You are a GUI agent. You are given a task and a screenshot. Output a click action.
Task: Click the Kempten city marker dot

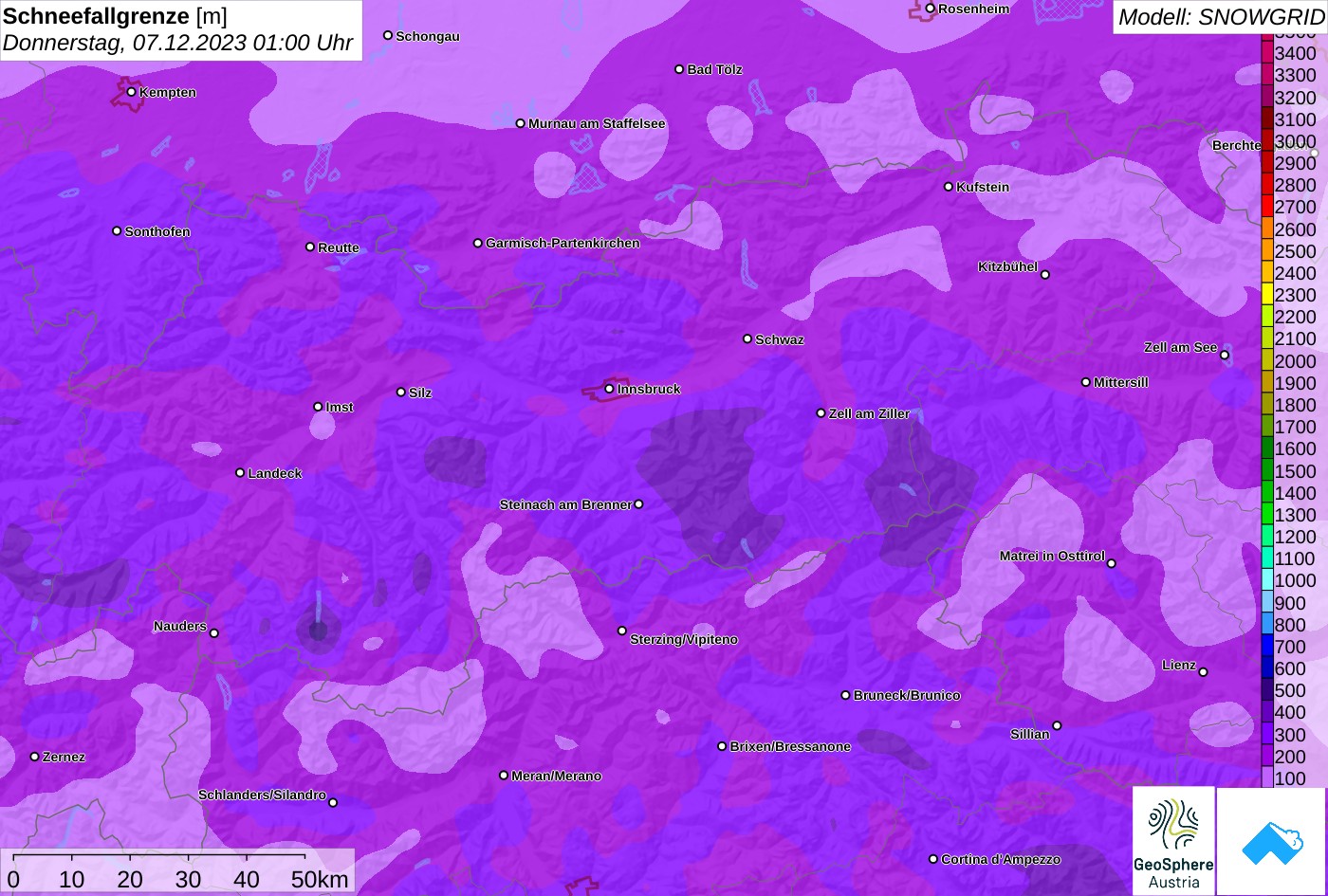tap(131, 92)
